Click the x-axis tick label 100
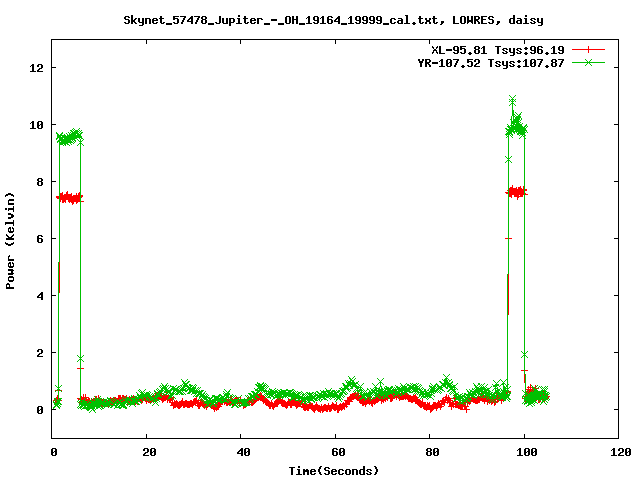 pos(527,452)
